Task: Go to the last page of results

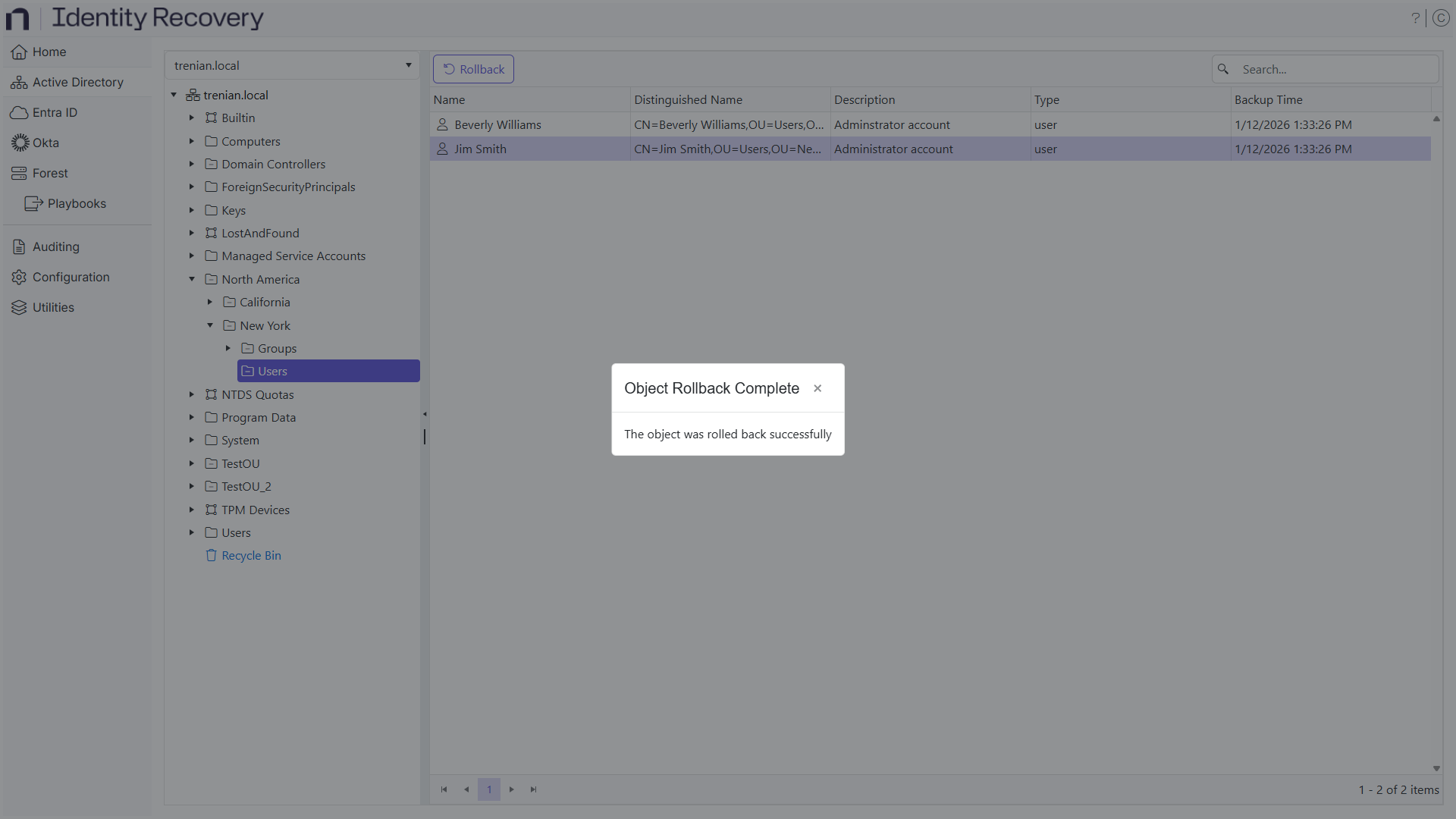Action: tap(534, 789)
